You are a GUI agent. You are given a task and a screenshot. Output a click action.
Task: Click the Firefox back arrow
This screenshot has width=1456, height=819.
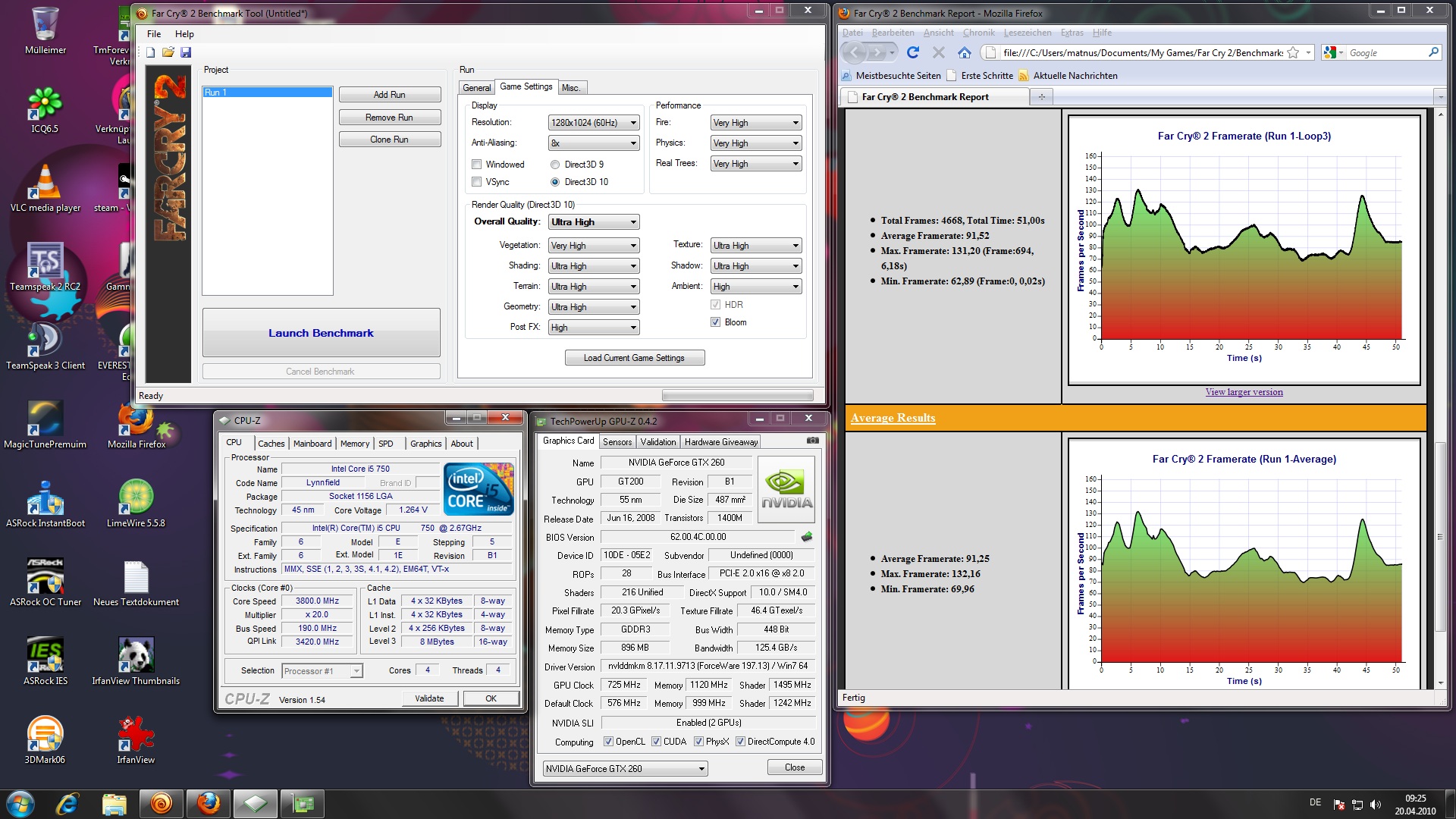tap(855, 52)
